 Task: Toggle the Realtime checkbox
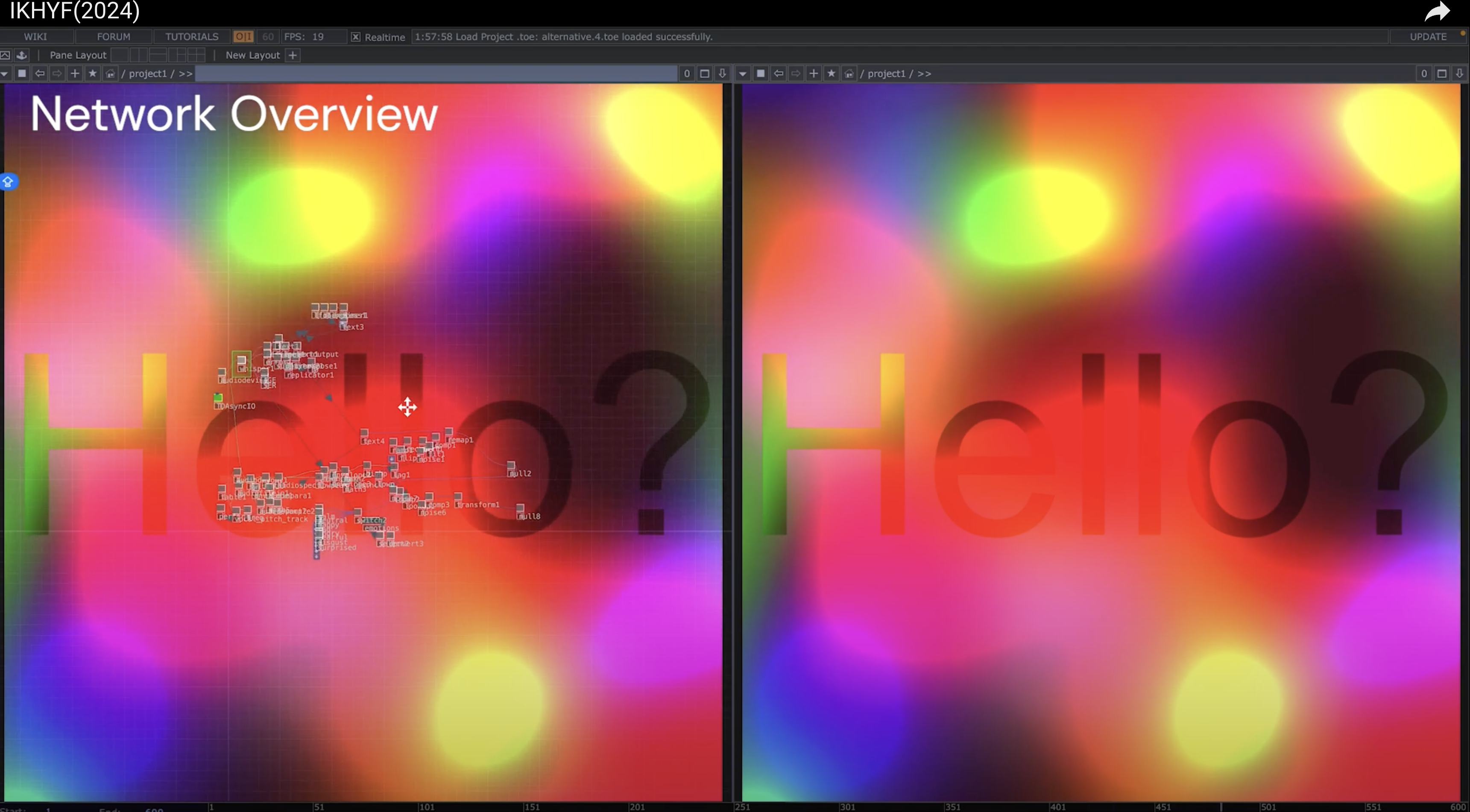point(355,37)
